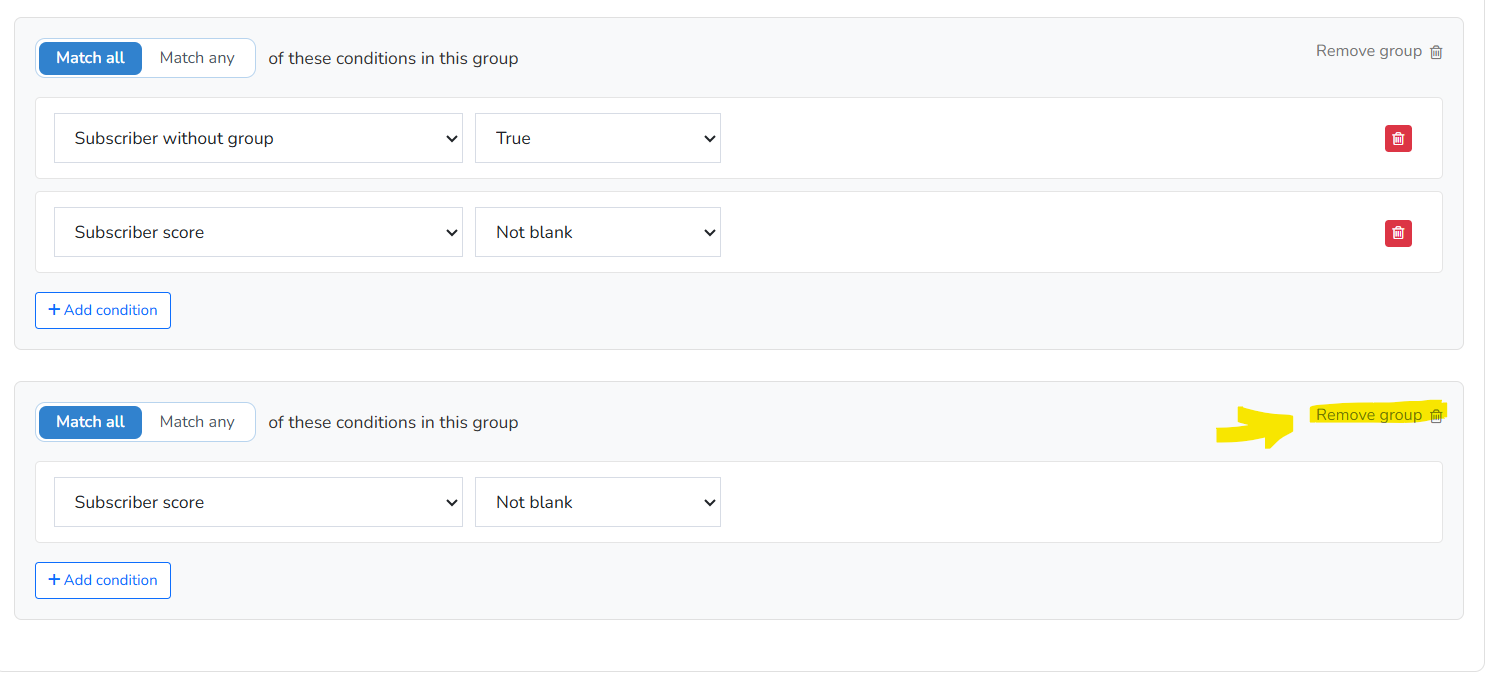The width and height of the screenshot is (1491, 683).
Task: Open the Subscriber without group dropdown
Action: click(x=258, y=138)
